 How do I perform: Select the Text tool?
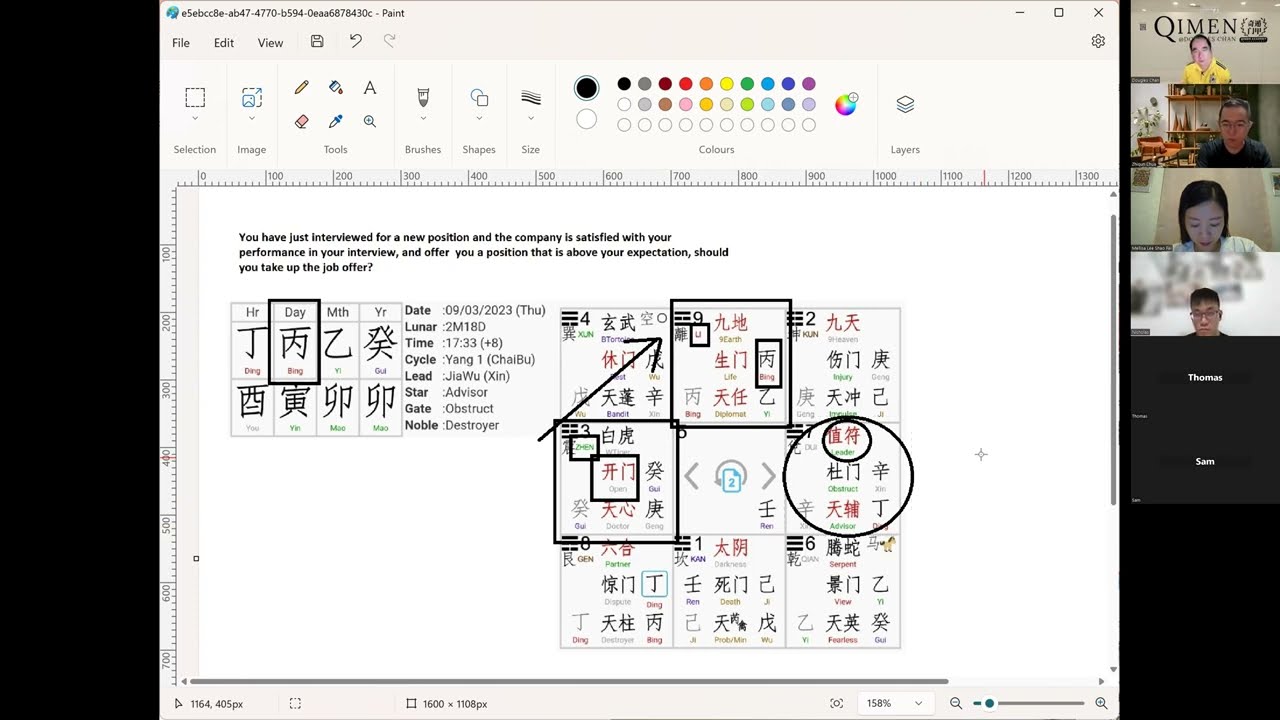370,88
